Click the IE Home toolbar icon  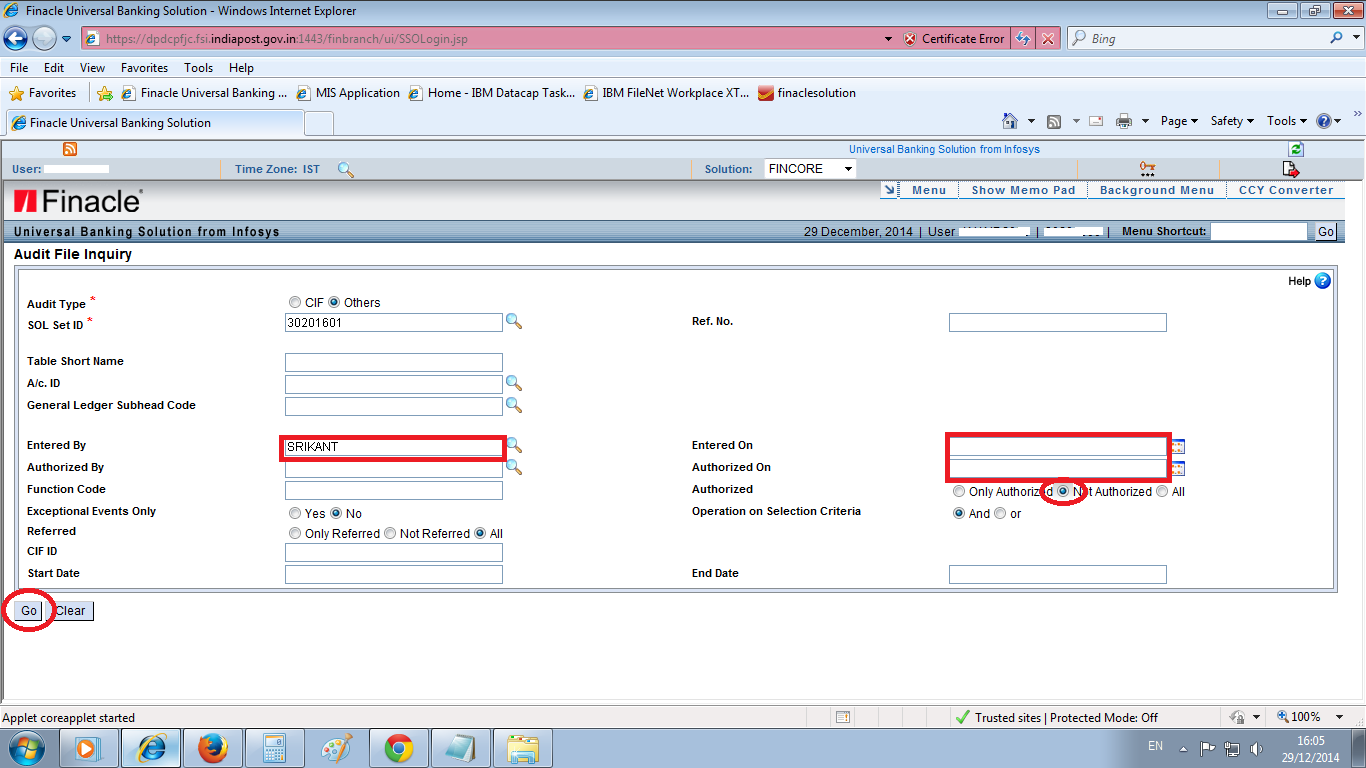click(x=1011, y=121)
